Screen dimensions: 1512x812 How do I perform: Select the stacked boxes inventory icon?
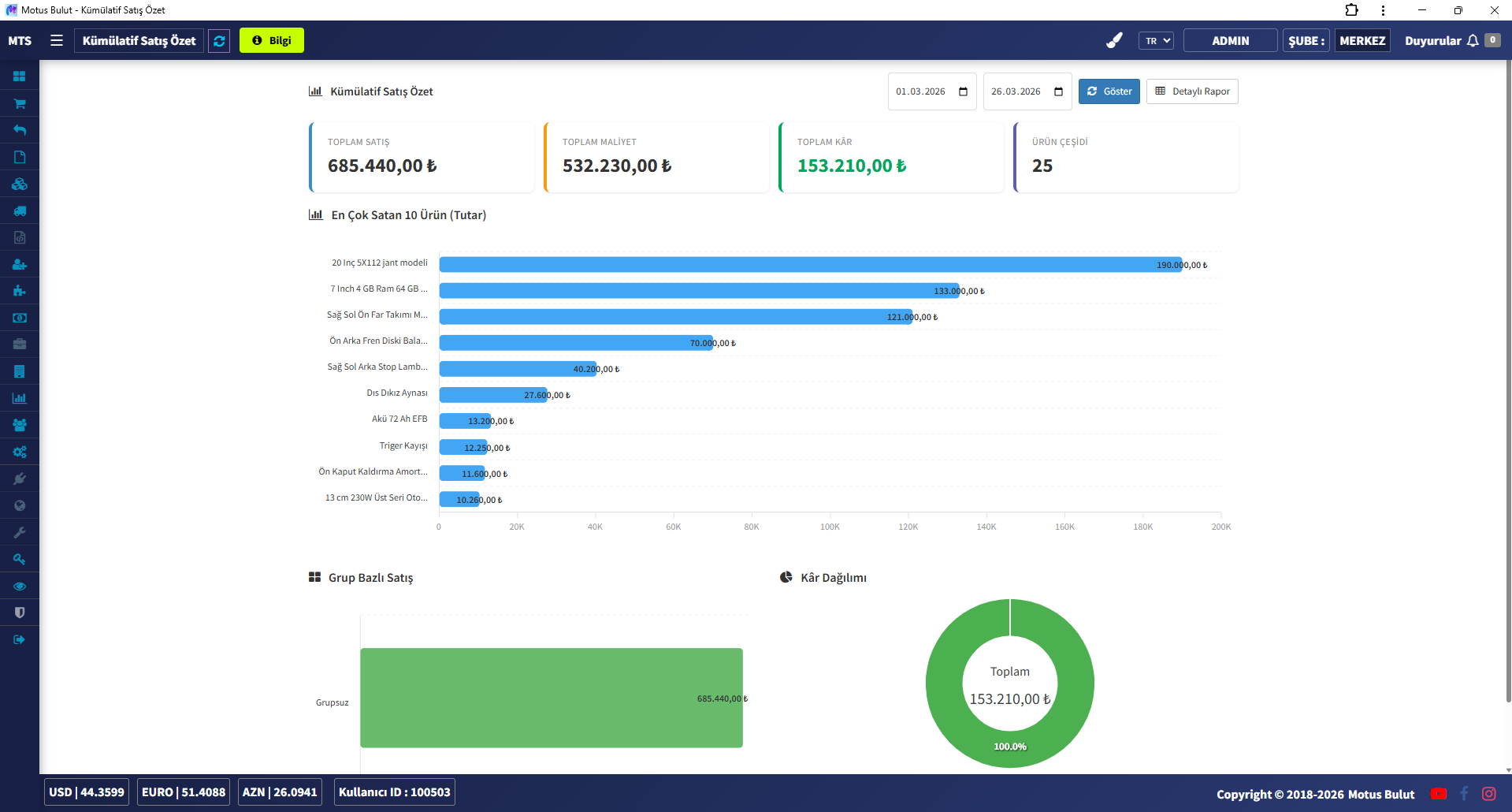[20, 184]
